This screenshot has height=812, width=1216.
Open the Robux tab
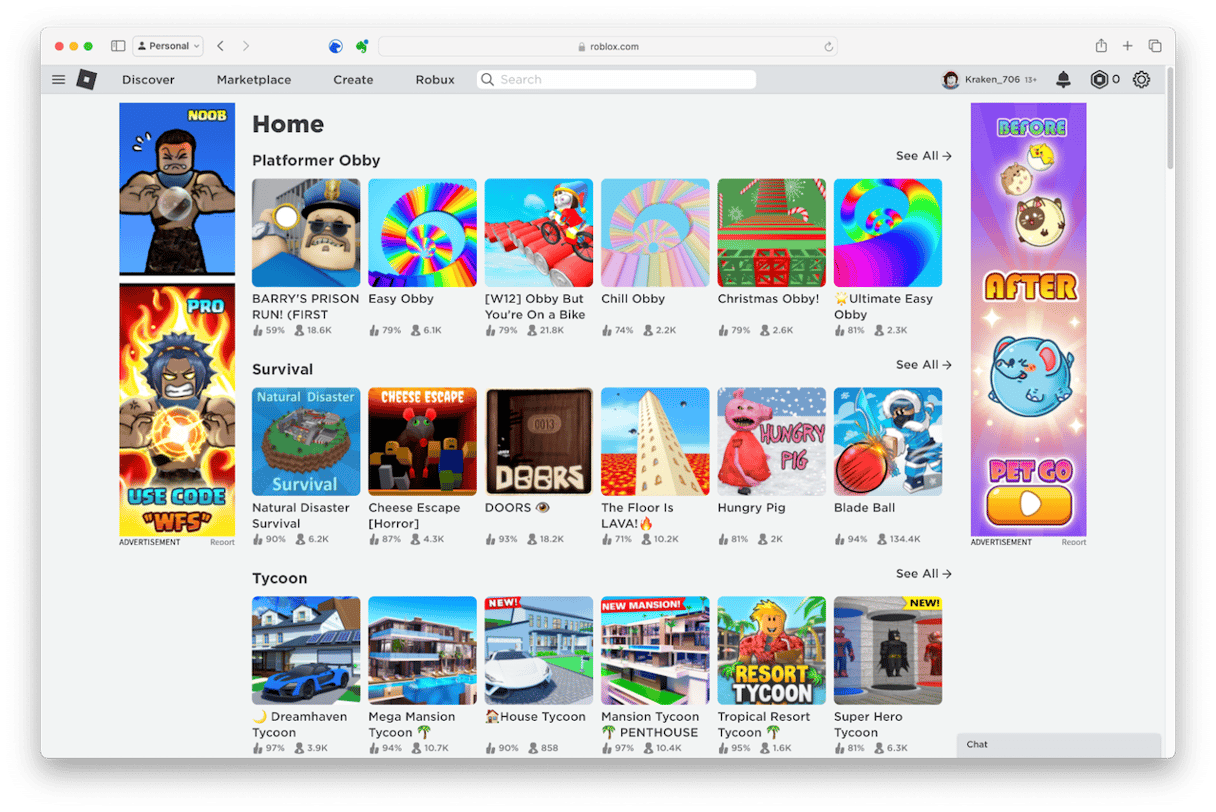435,80
